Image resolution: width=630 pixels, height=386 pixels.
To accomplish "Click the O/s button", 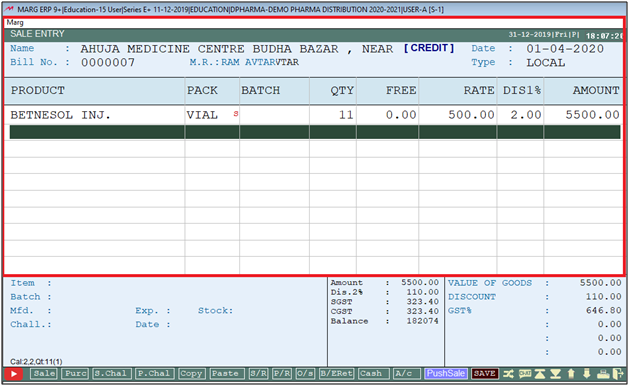I will [x=305, y=374].
